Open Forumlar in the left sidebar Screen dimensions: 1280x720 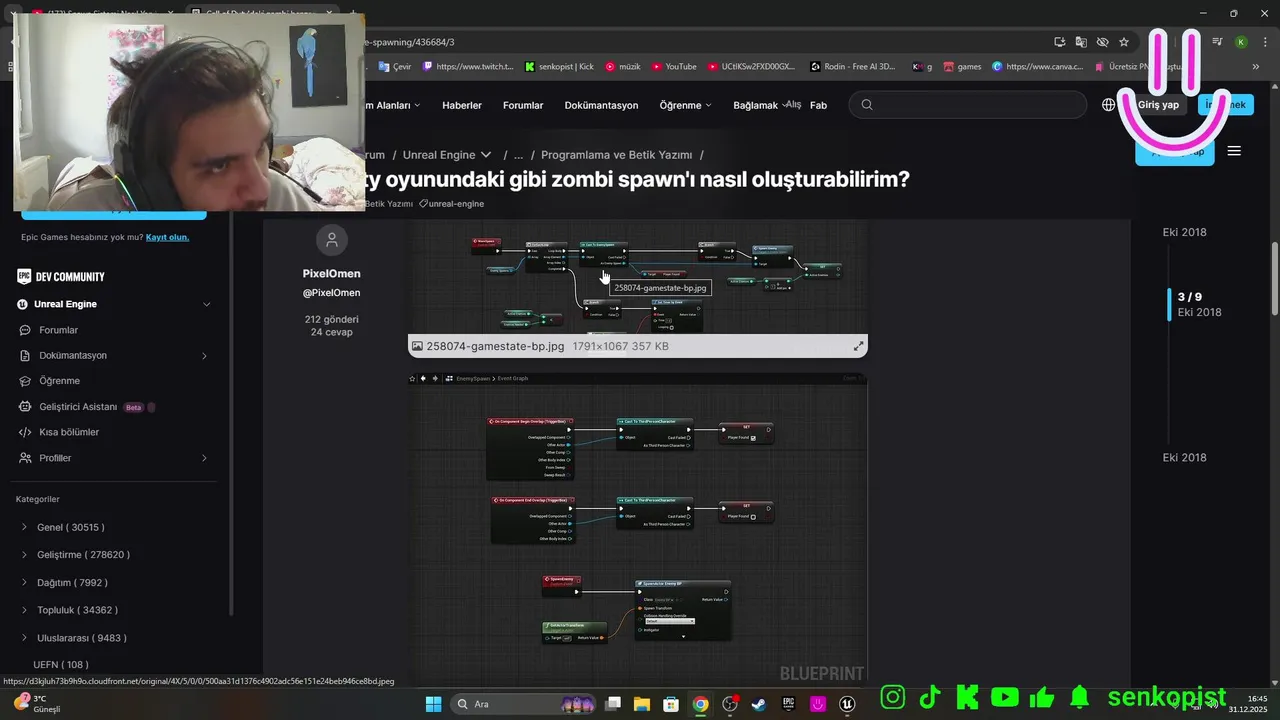tap(58, 330)
